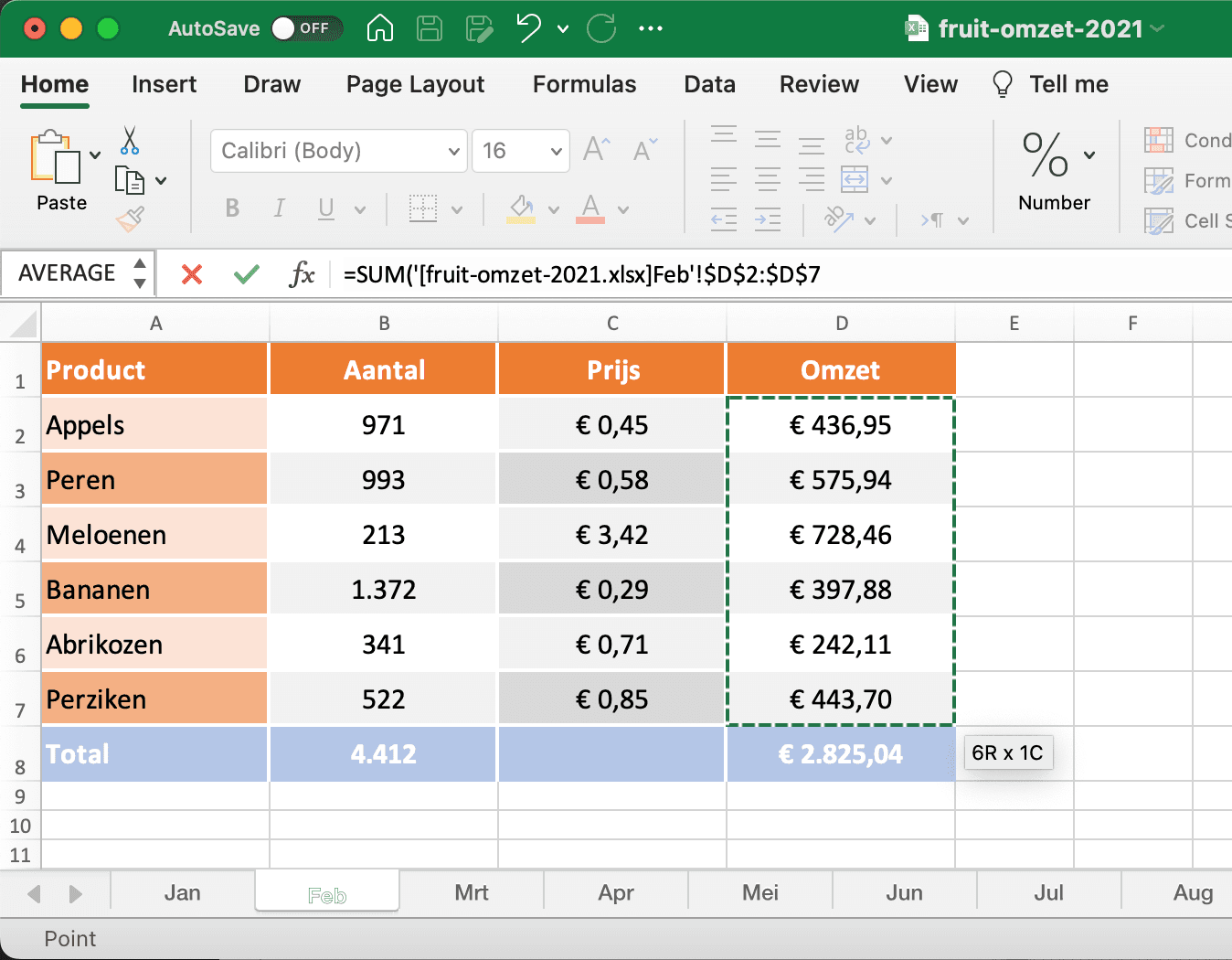Open the Mrt sheet tab
This screenshot has height=960, width=1232.
tap(472, 892)
